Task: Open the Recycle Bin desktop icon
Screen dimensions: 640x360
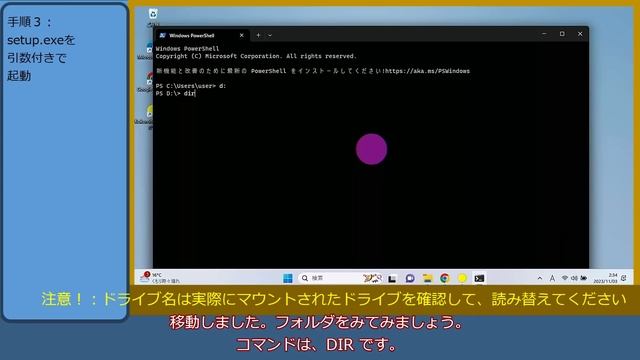Action: tap(153, 15)
